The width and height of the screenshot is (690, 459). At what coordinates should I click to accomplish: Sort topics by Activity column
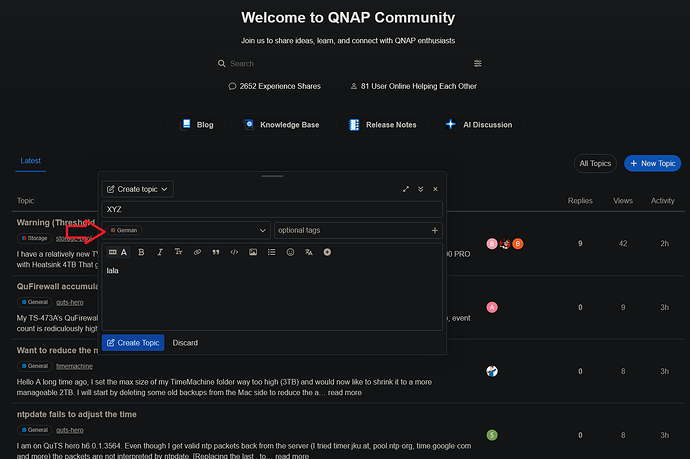point(663,201)
